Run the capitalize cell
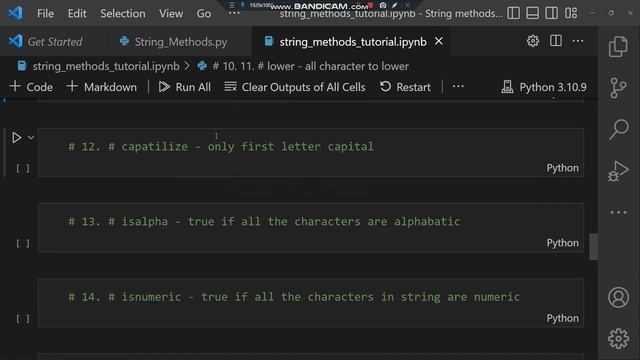The image size is (640, 360). pos(16,138)
